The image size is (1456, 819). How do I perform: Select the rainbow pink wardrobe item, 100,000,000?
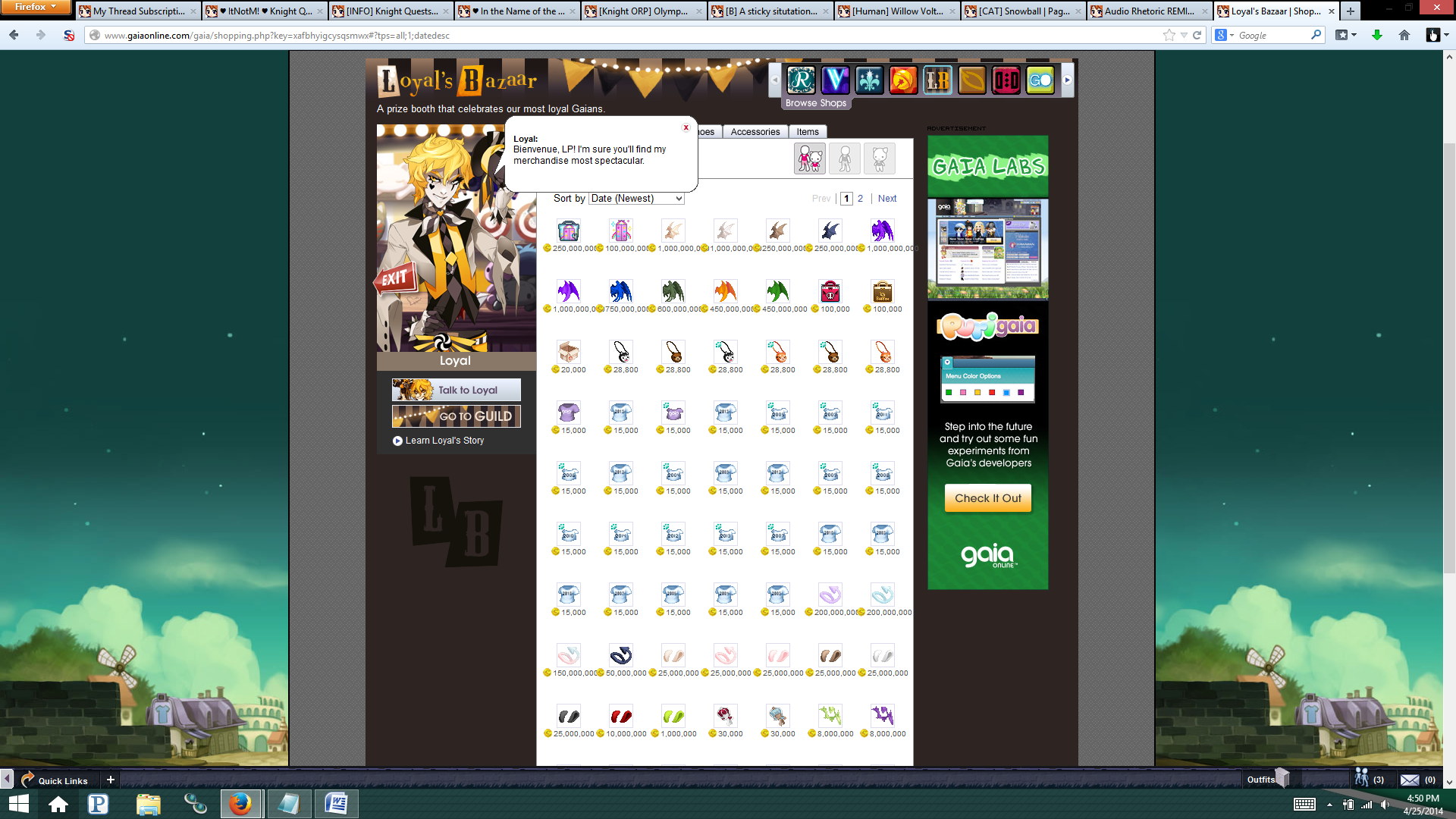621,230
